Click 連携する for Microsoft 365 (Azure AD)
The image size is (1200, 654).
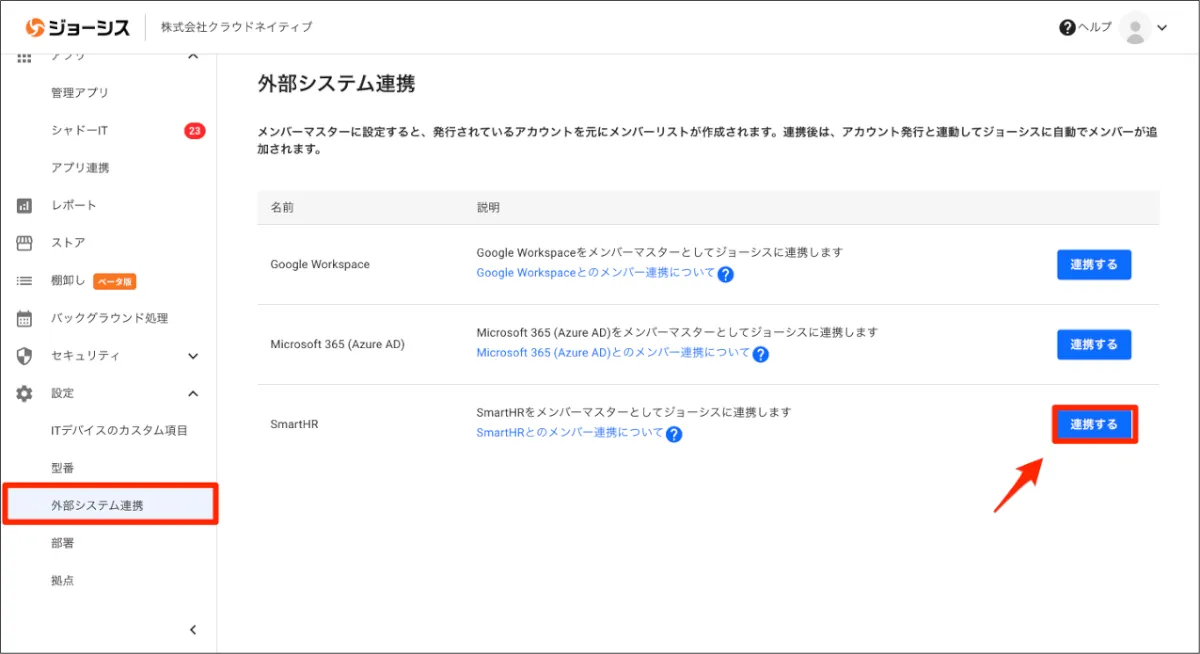pyautogui.click(x=1094, y=345)
